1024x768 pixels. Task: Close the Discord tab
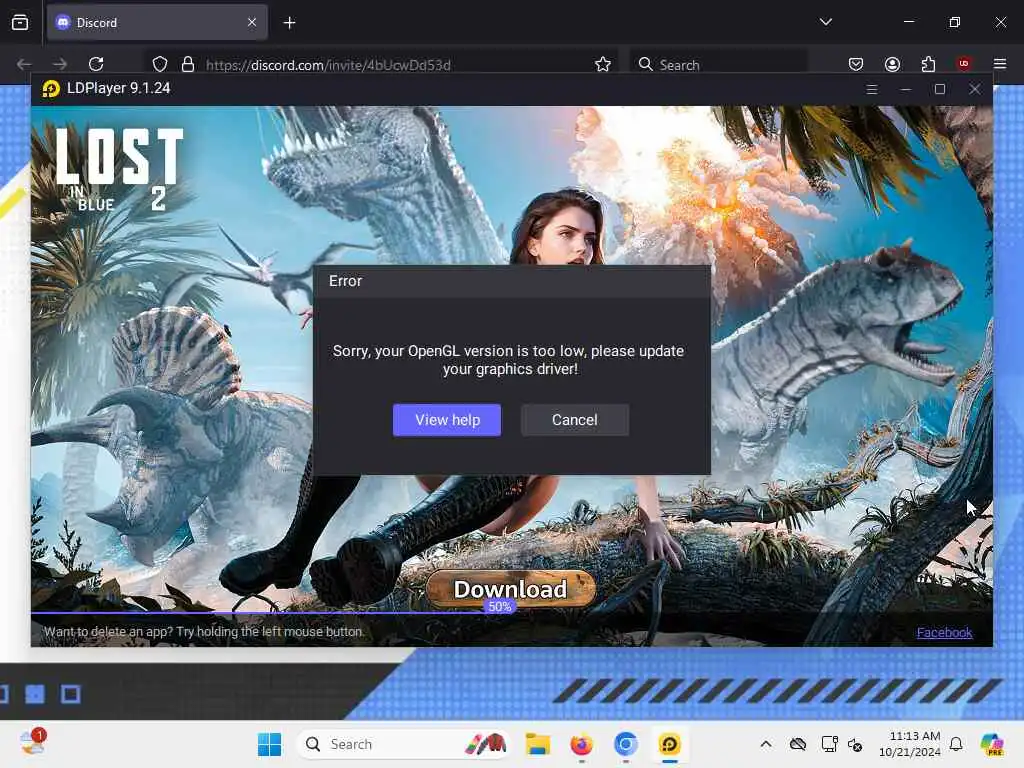click(252, 22)
